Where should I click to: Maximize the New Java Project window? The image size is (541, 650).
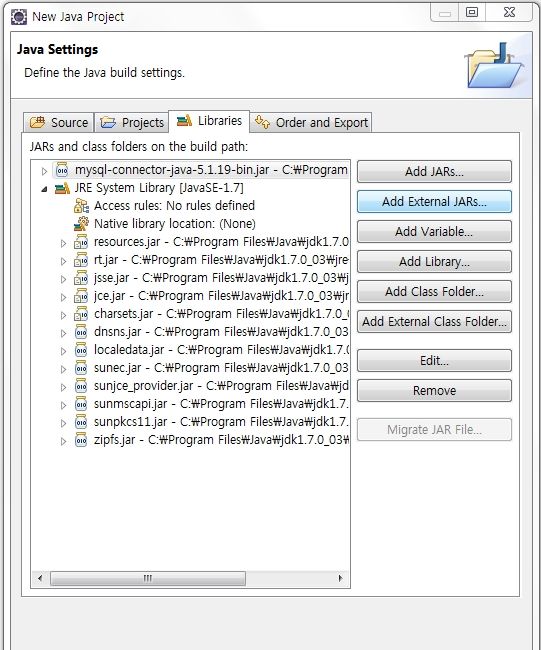(x=472, y=12)
